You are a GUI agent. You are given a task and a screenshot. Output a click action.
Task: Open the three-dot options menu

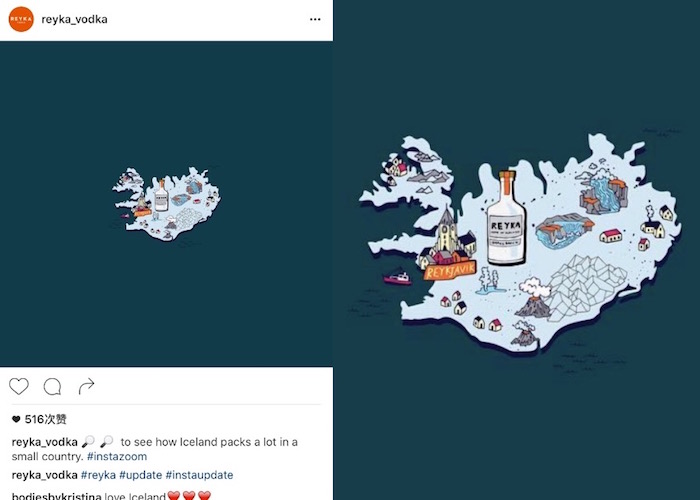coord(315,19)
